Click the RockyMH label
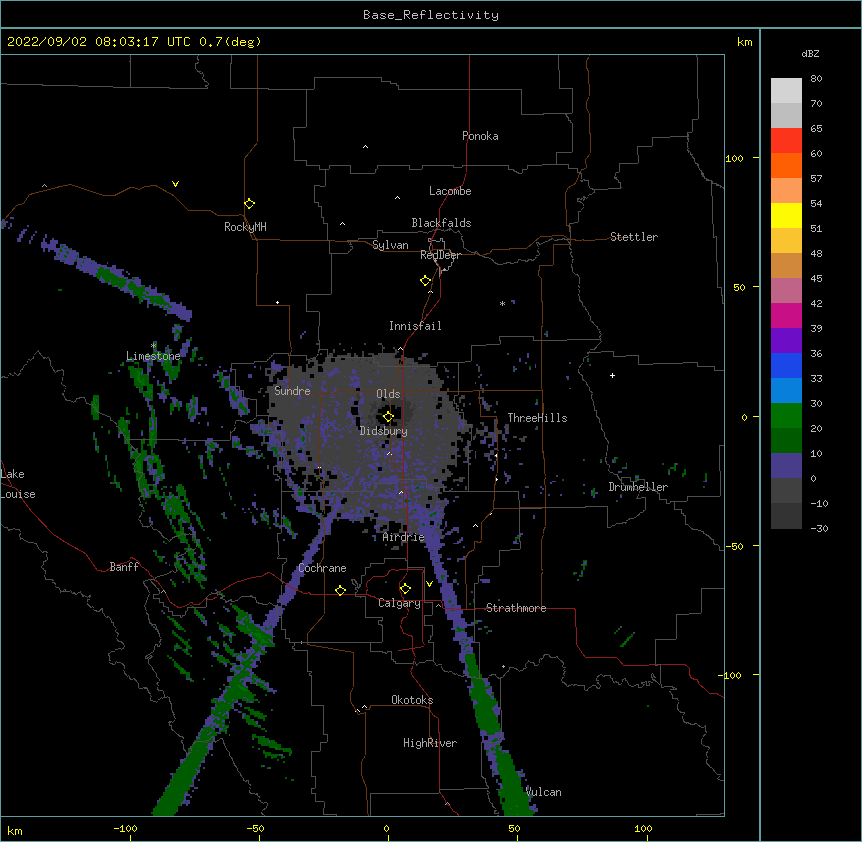This screenshot has height=842, width=862. click(245, 227)
